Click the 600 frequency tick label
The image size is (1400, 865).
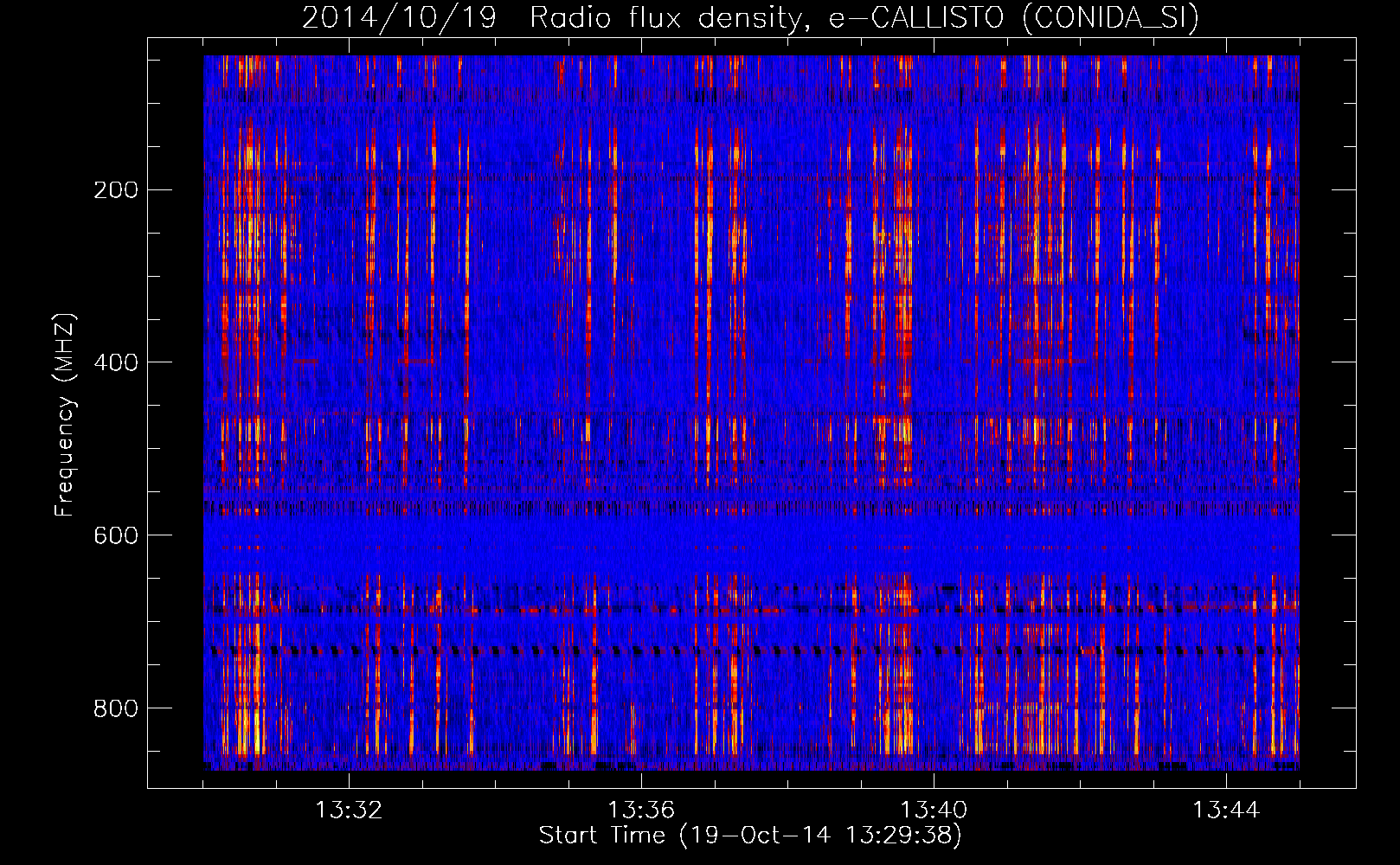coord(116,535)
